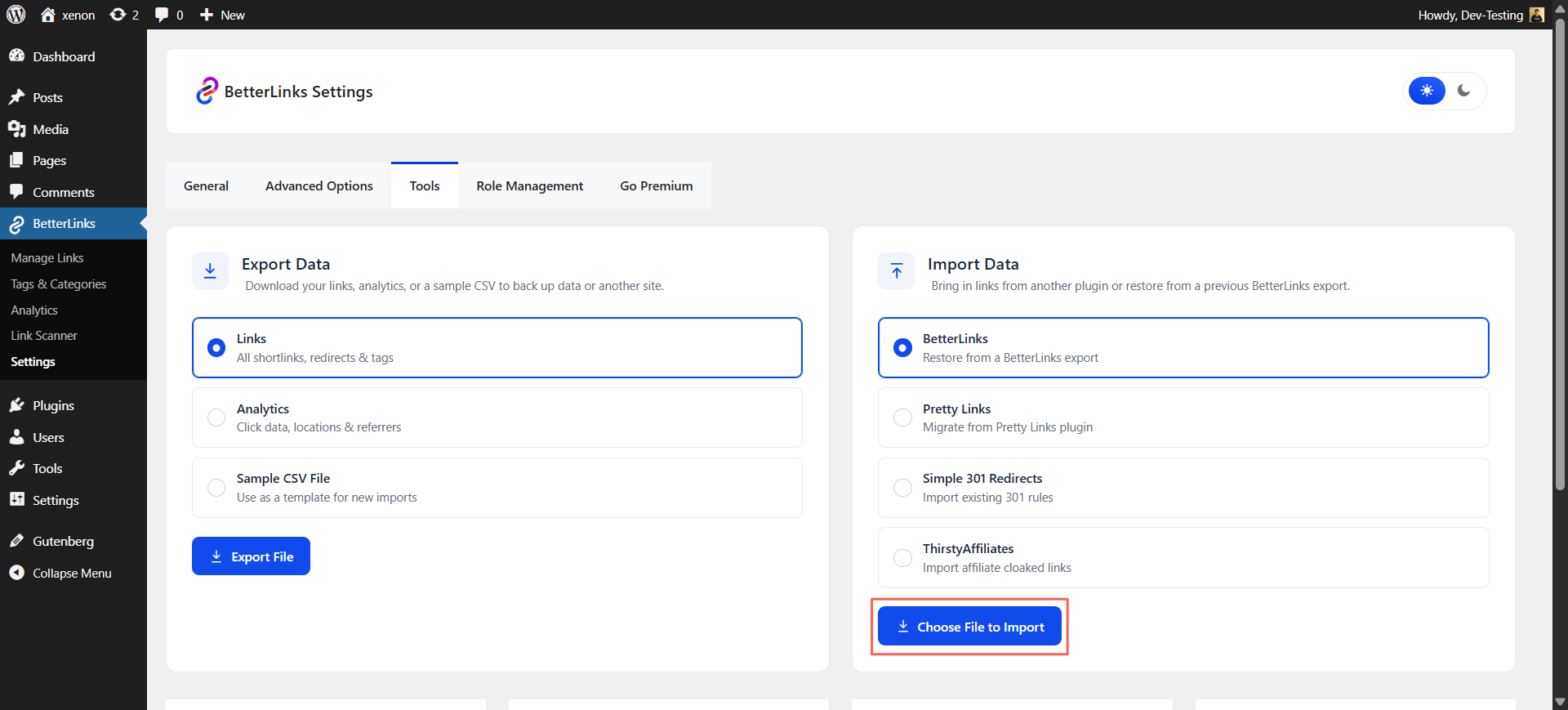Screen dimensions: 1568x710
Task: Click the Users person icon
Action: [16, 437]
